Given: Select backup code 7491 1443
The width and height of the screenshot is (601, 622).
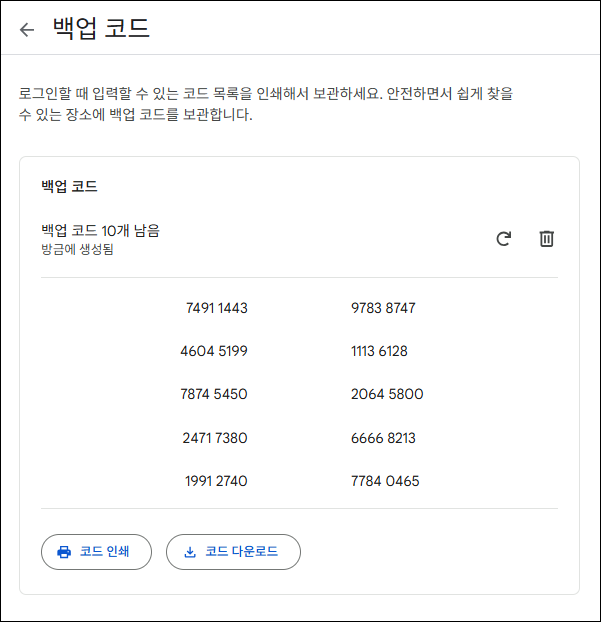Looking at the screenshot, I should pos(216,308).
